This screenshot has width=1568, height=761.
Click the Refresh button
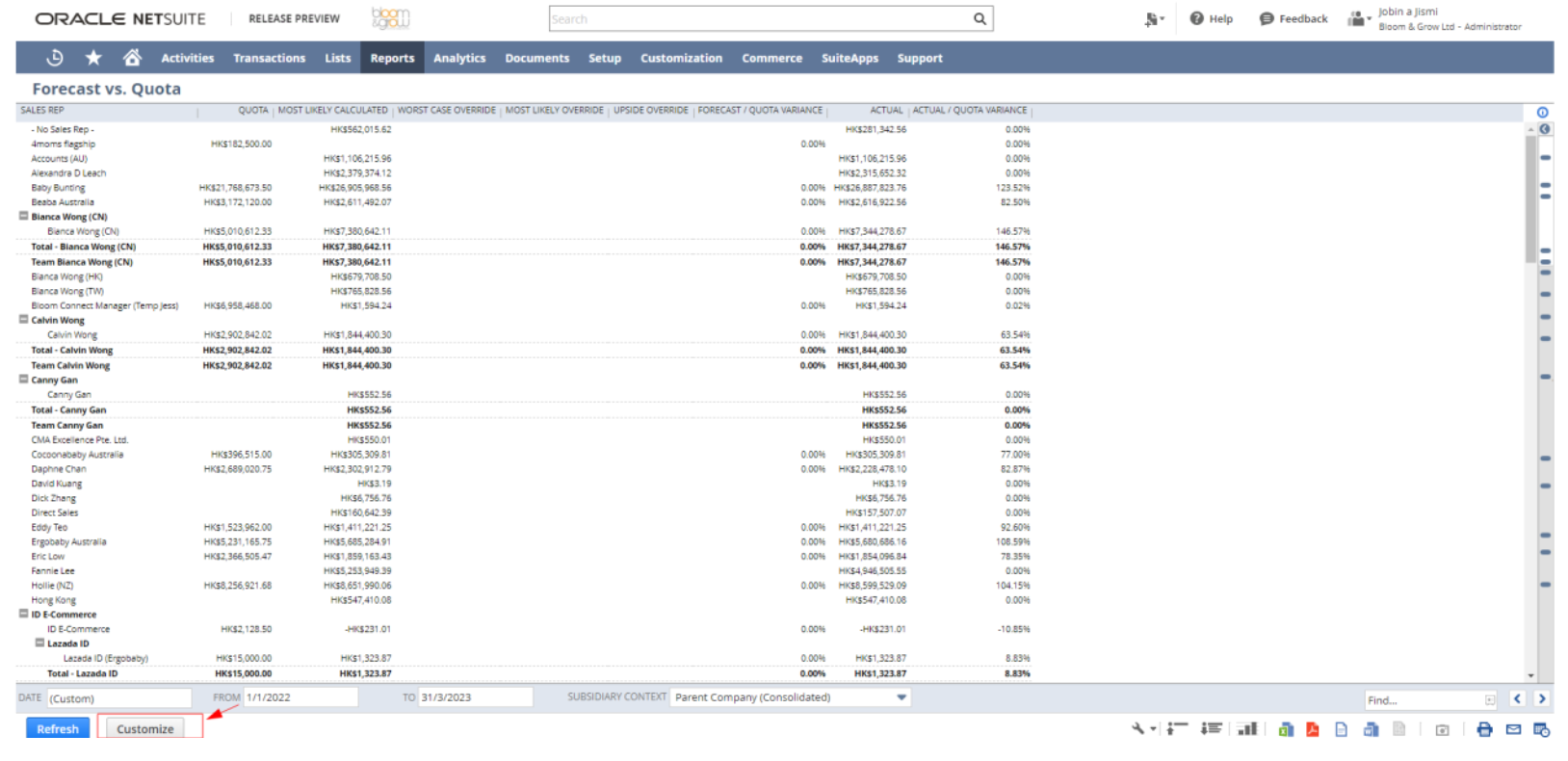(x=58, y=728)
